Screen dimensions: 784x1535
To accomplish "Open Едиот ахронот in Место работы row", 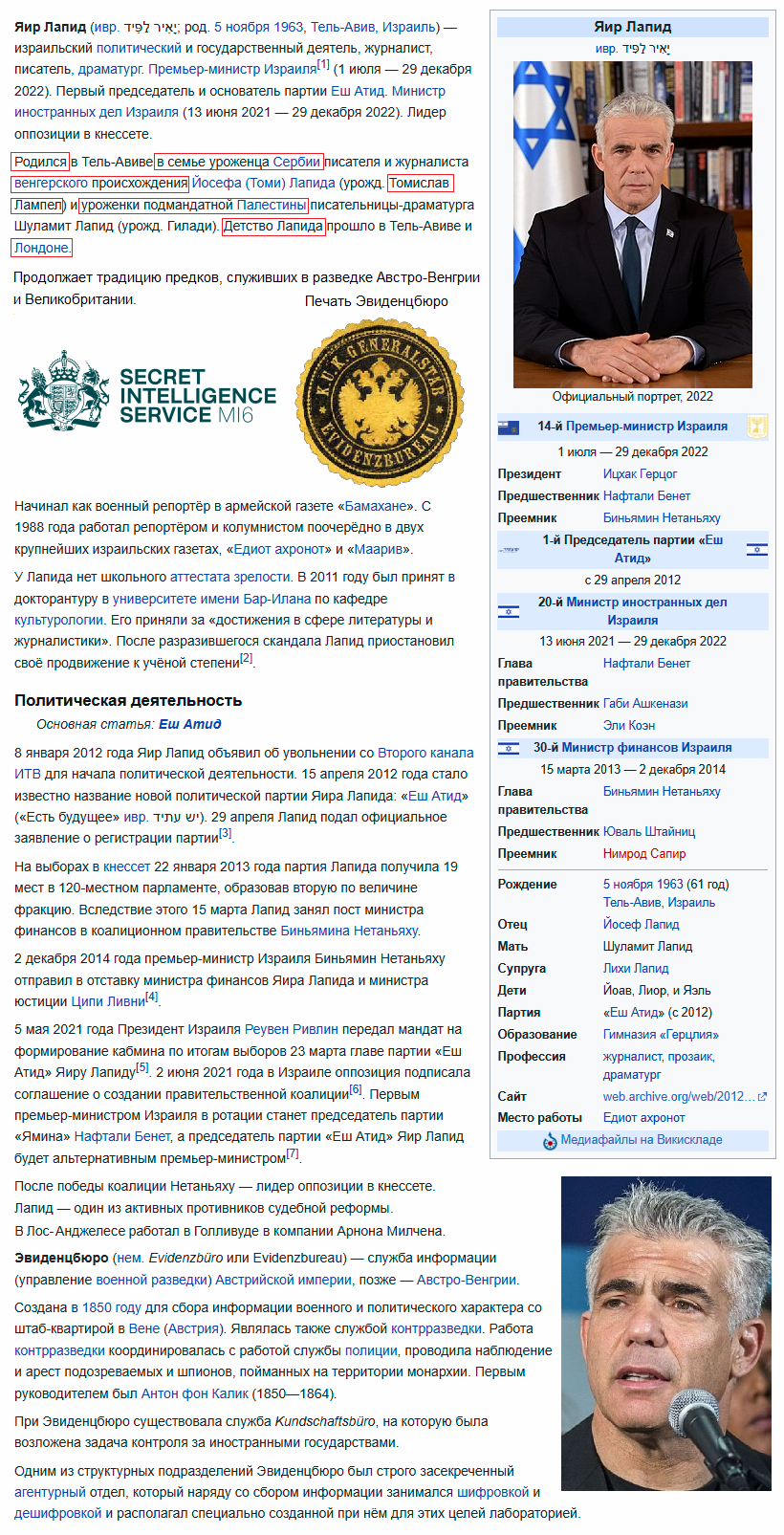I will click(x=643, y=1117).
